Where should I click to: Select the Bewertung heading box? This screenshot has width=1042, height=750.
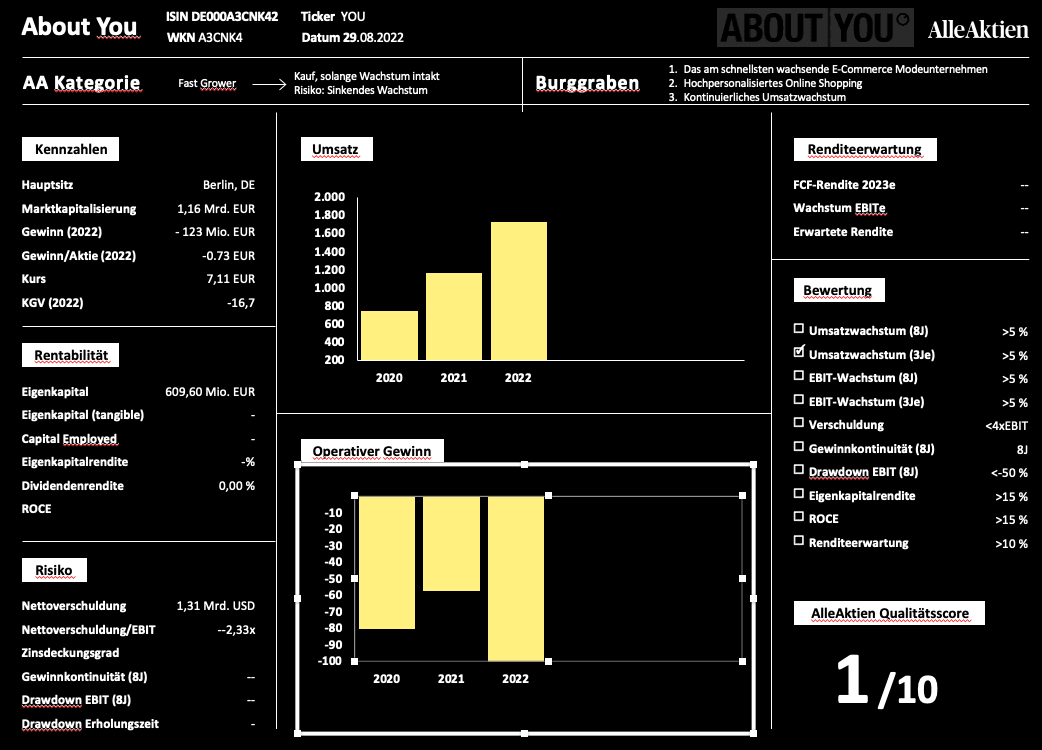[x=839, y=290]
